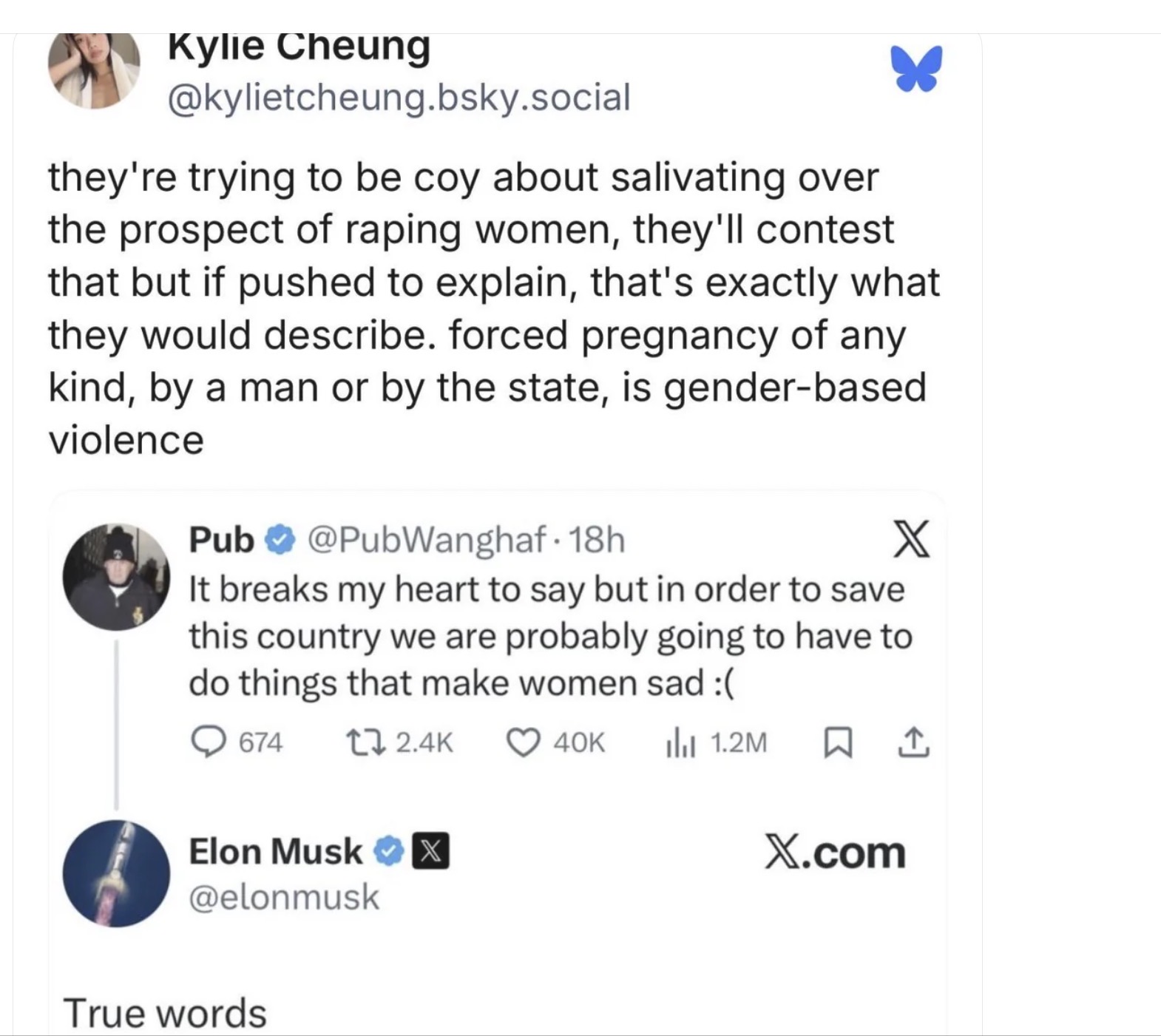Open replies via comment bubble icon
This screenshot has width=1161, height=1036.
point(209,742)
